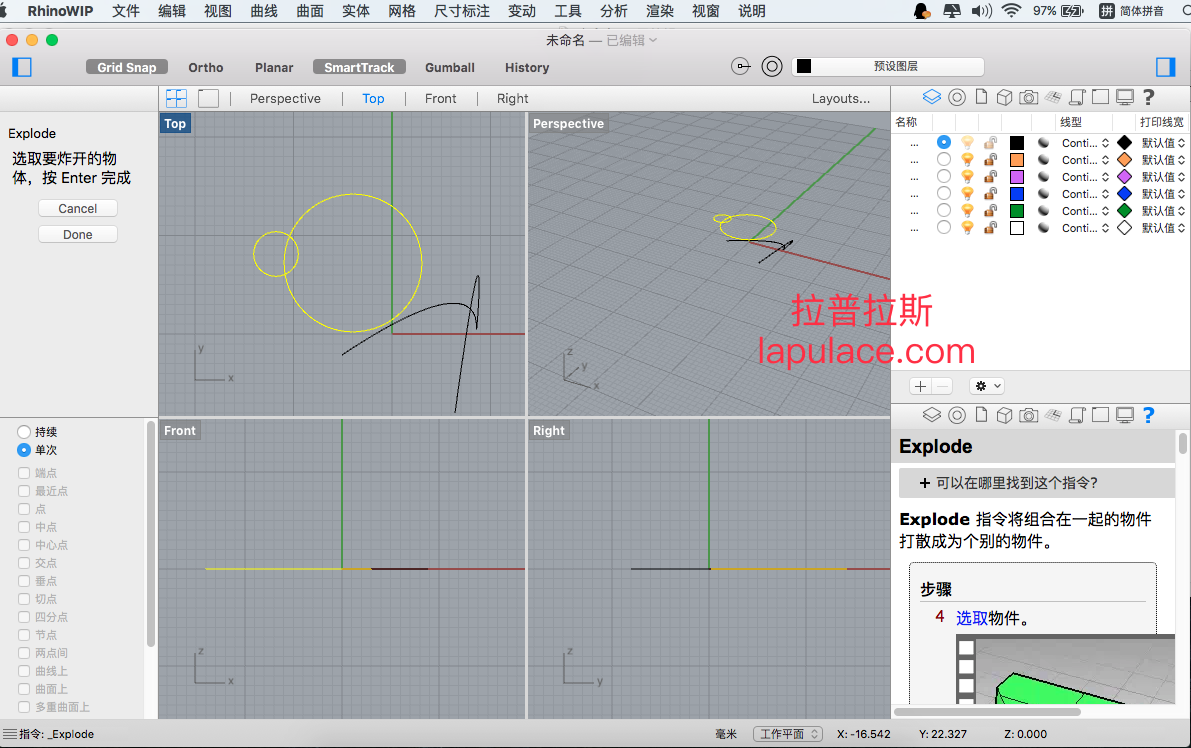Click the blue layer color swatch
1191x748 pixels.
coord(1017,194)
